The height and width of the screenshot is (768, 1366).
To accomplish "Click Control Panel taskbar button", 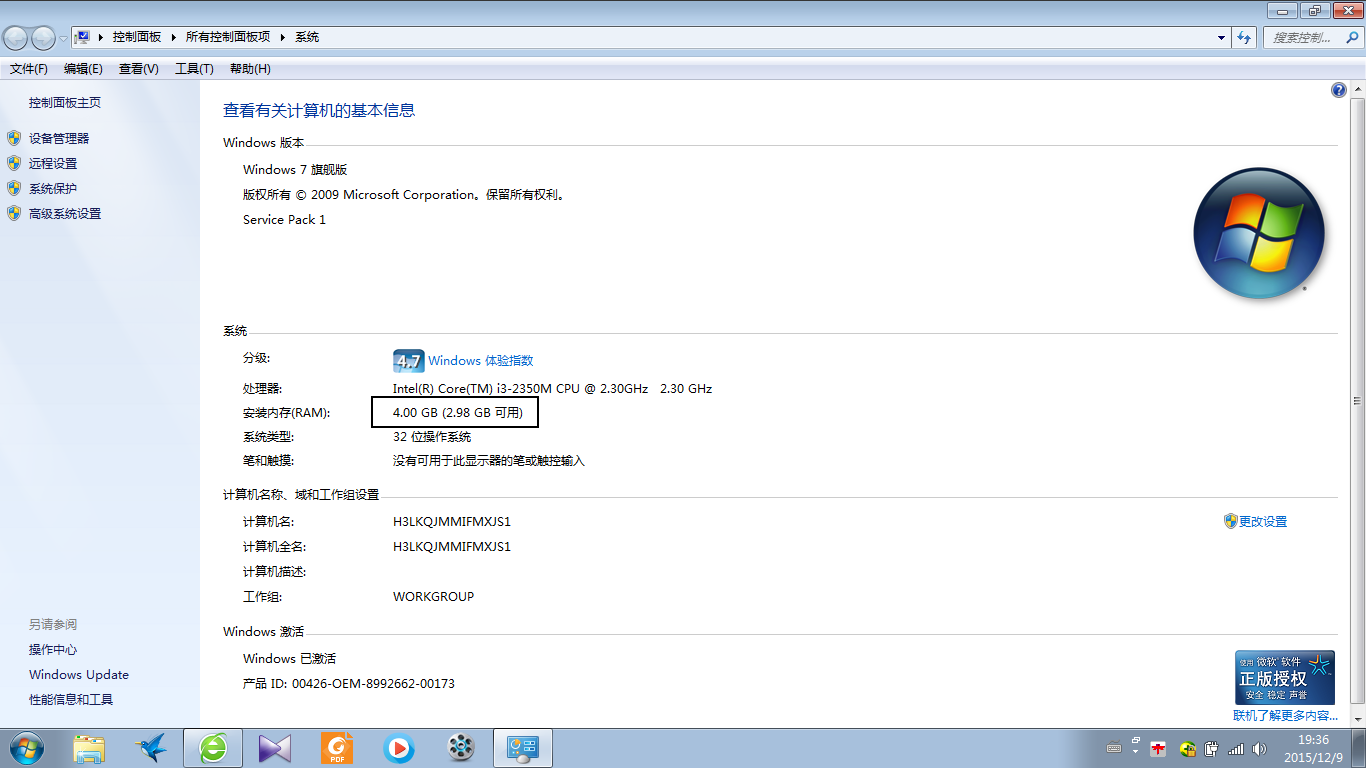I will point(523,748).
